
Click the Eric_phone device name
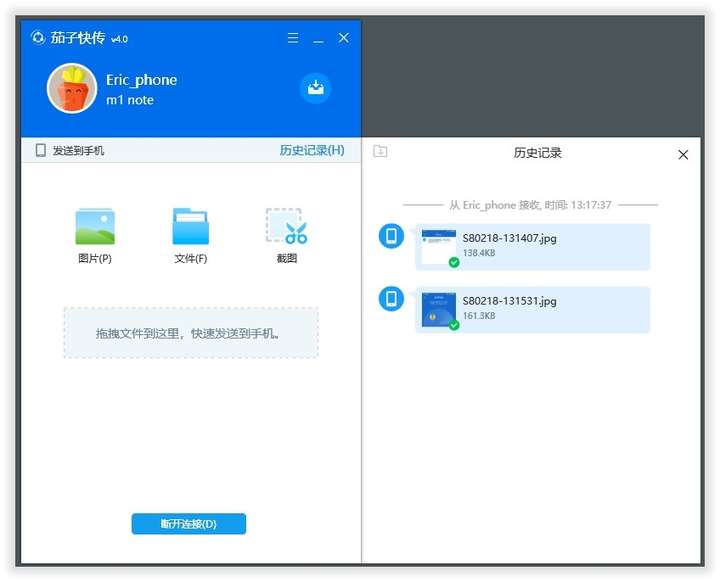coord(141,80)
